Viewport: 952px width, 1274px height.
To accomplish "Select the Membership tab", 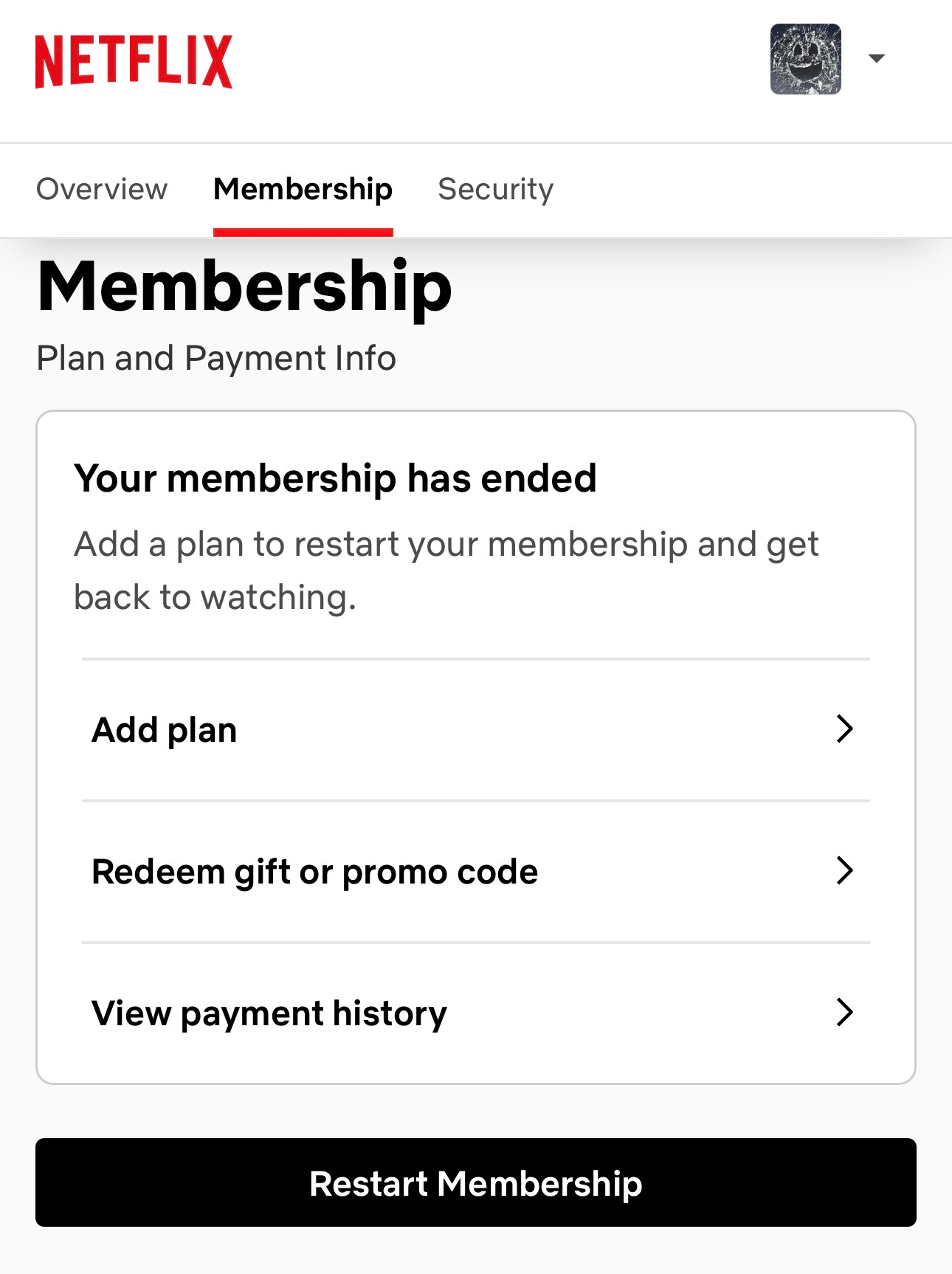I will click(303, 189).
